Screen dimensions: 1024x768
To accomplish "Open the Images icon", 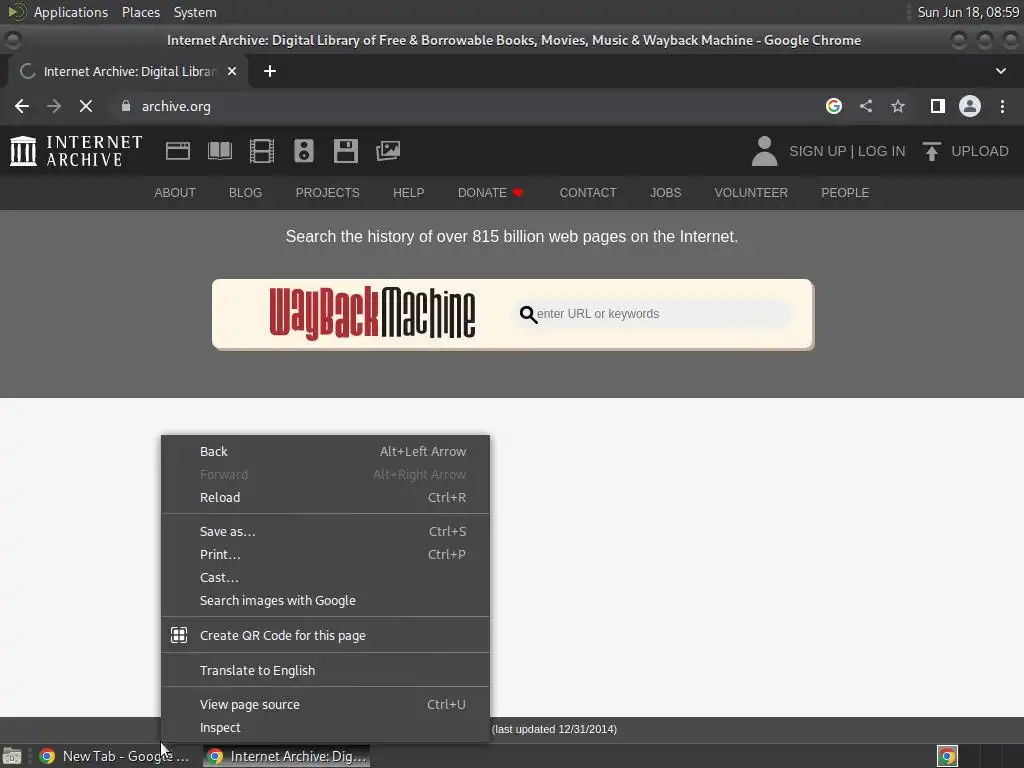I will point(388,151).
